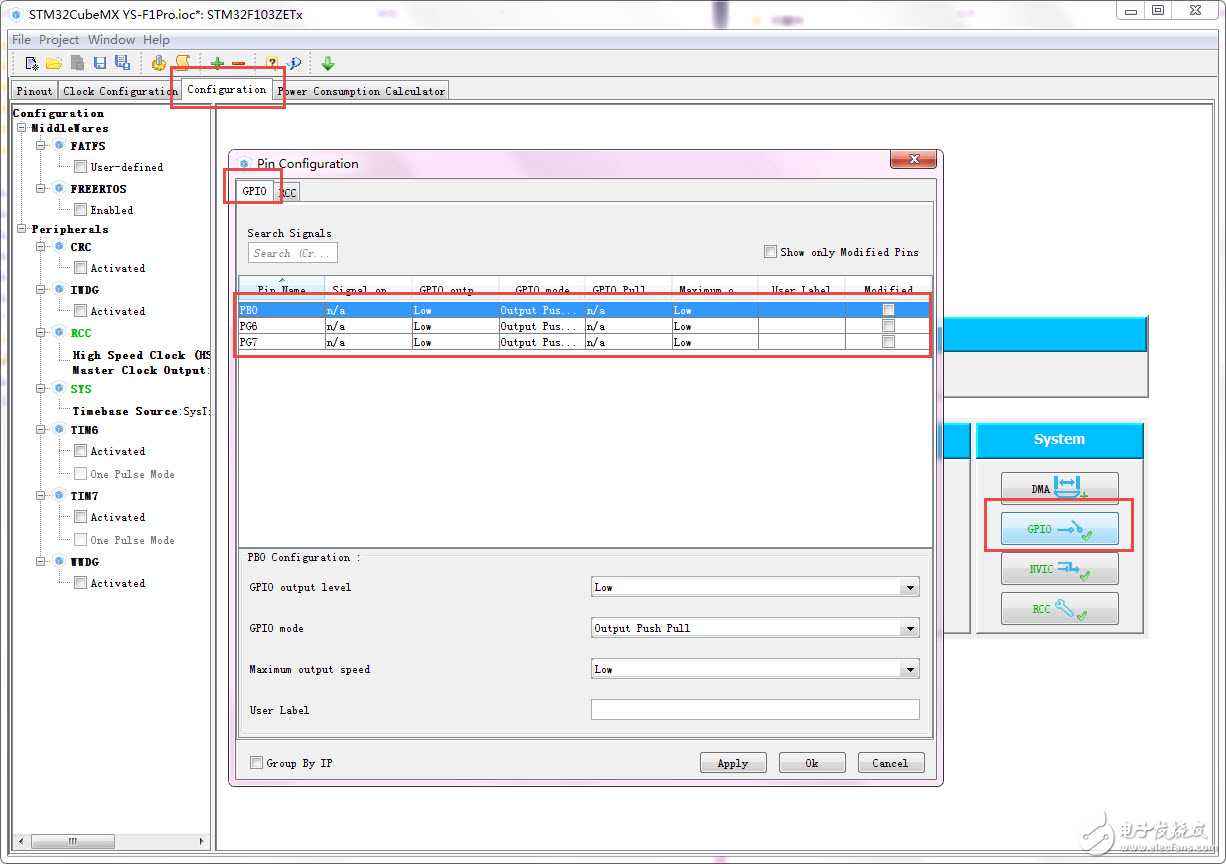
Task: Click the gear icon beside FATFS
Action: point(59,146)
